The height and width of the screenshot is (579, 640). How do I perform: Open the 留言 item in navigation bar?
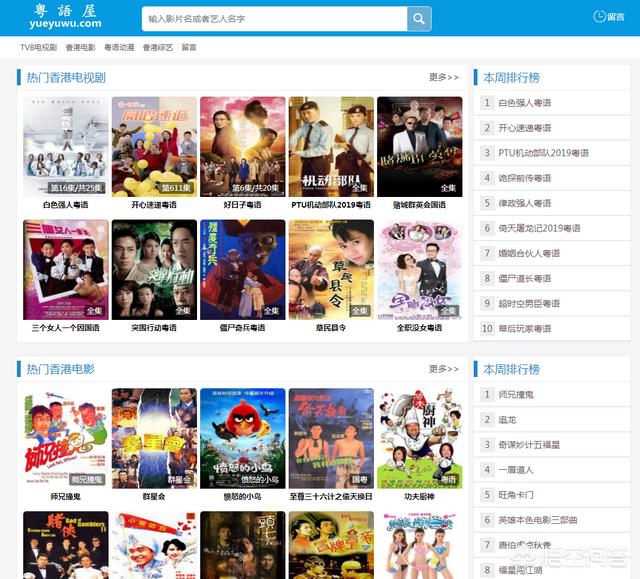click(189, 47)
